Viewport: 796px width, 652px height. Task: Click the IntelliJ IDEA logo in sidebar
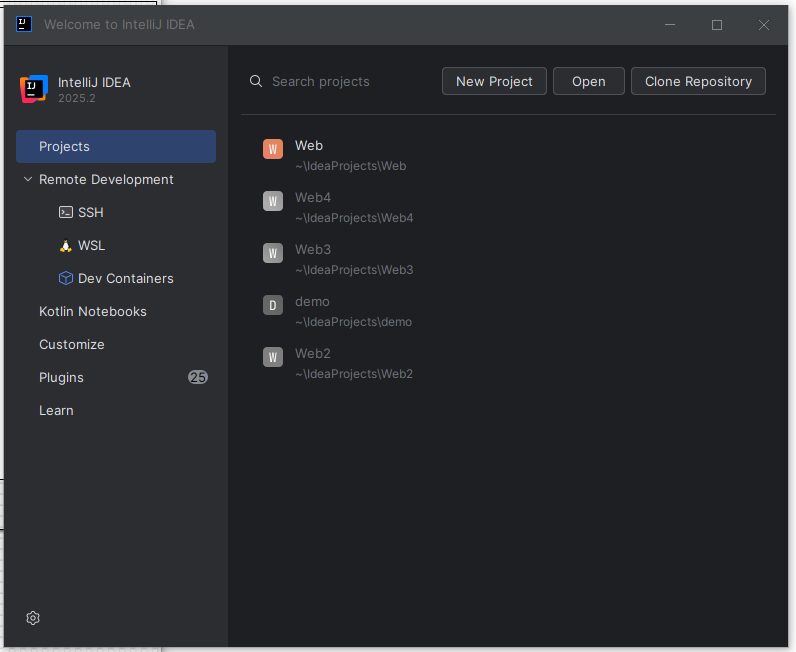pos(33,89)
